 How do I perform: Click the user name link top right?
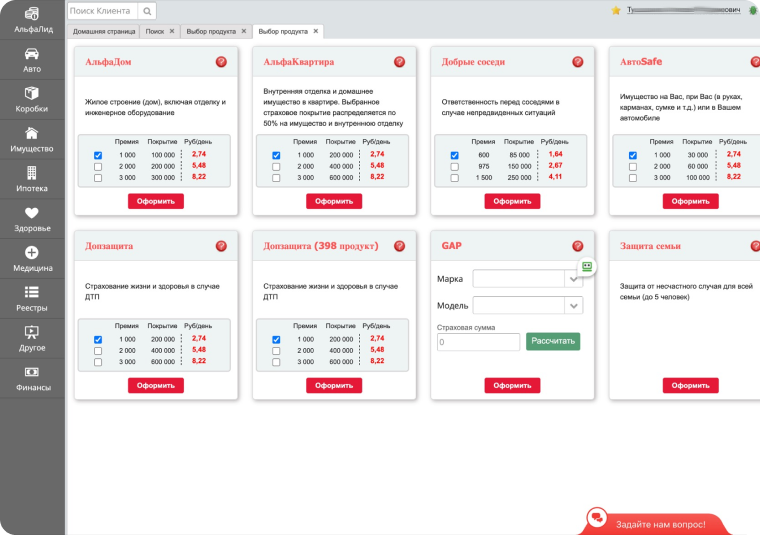(683, 10)
